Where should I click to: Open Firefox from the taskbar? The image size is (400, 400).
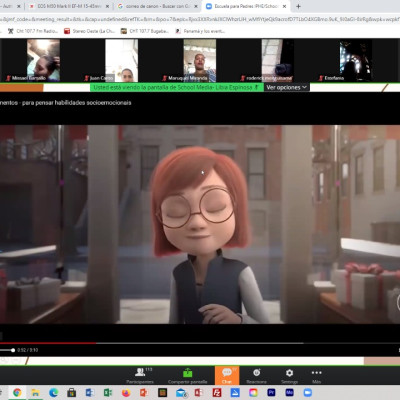click(x=126, y=393)
